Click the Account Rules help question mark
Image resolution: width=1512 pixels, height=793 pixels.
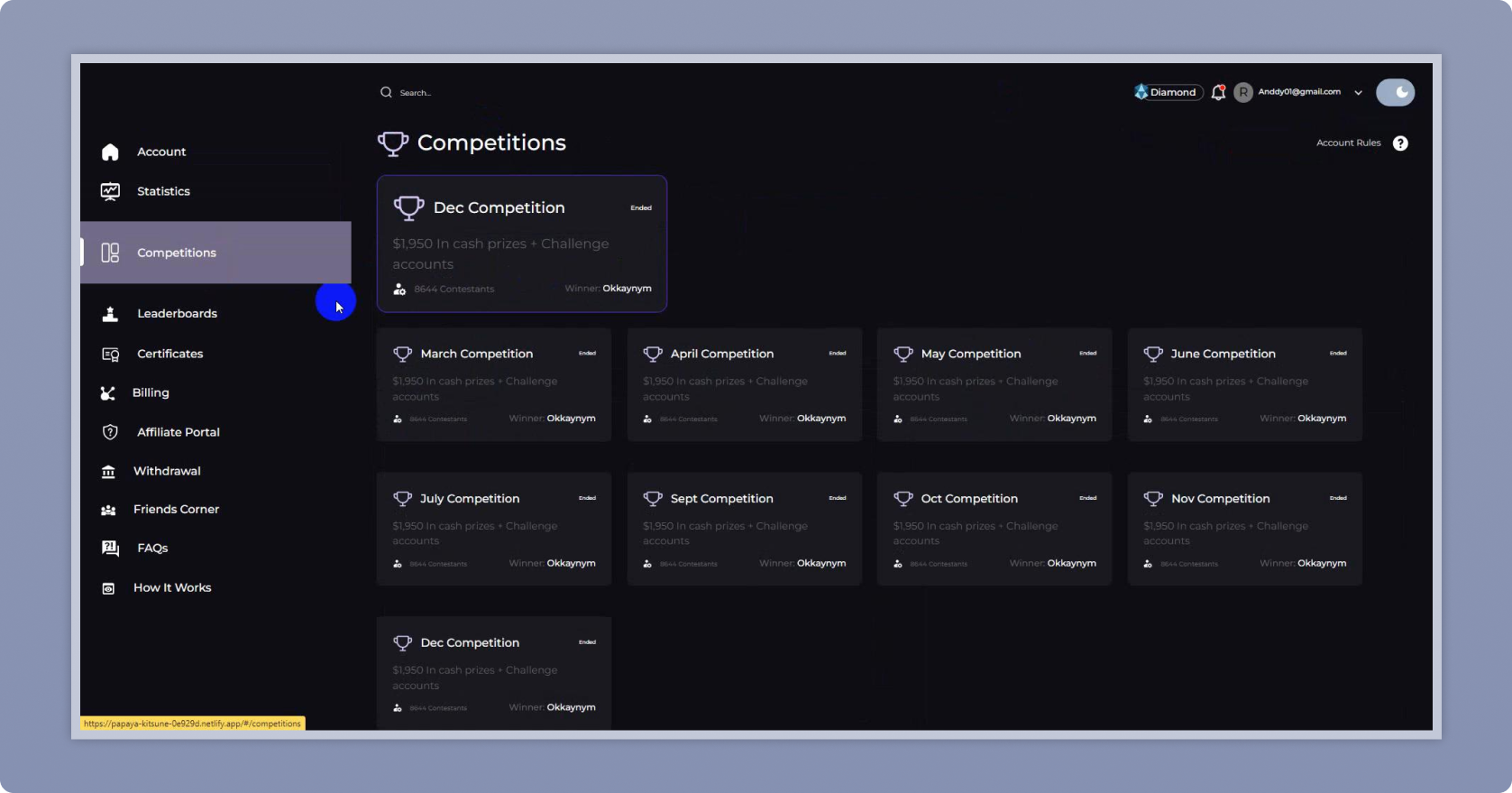coord(1400,143)
